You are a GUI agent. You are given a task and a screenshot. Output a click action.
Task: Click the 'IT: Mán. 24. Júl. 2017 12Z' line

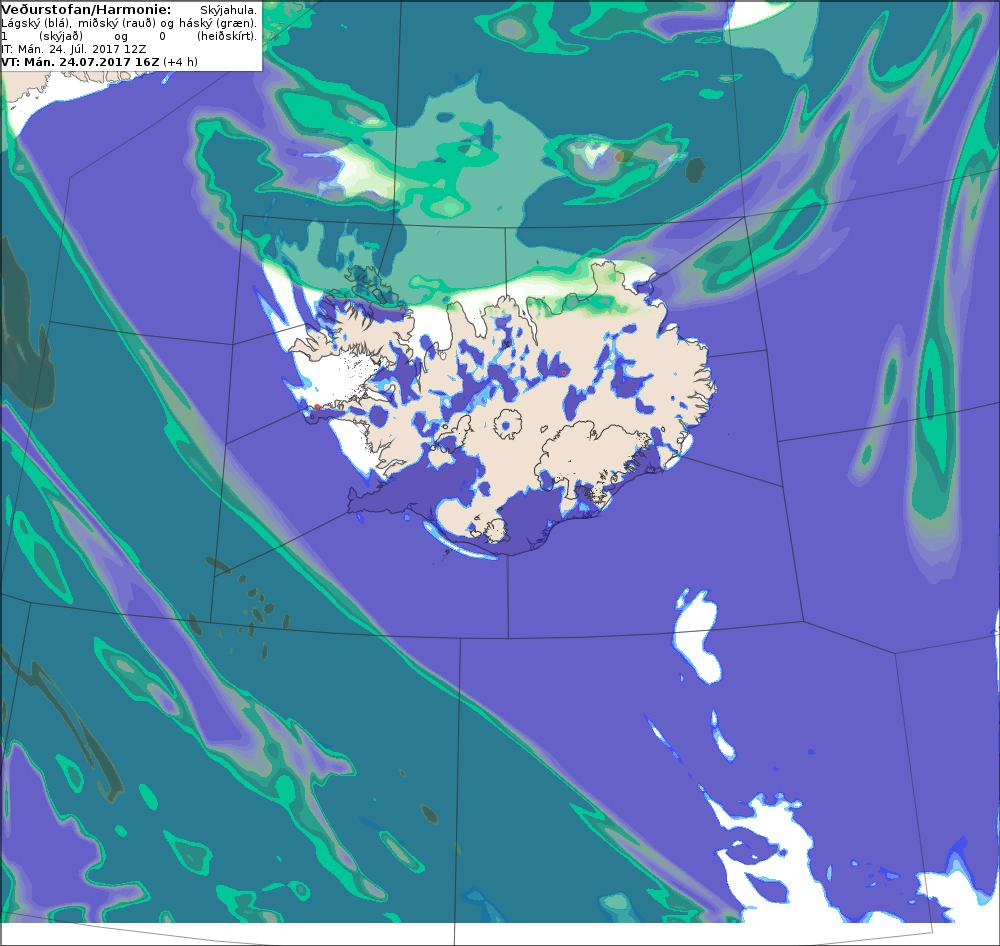point(74,49)
